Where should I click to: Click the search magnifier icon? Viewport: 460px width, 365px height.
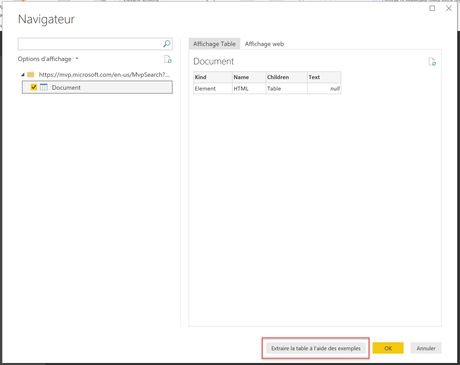click(x=167, y=44)
